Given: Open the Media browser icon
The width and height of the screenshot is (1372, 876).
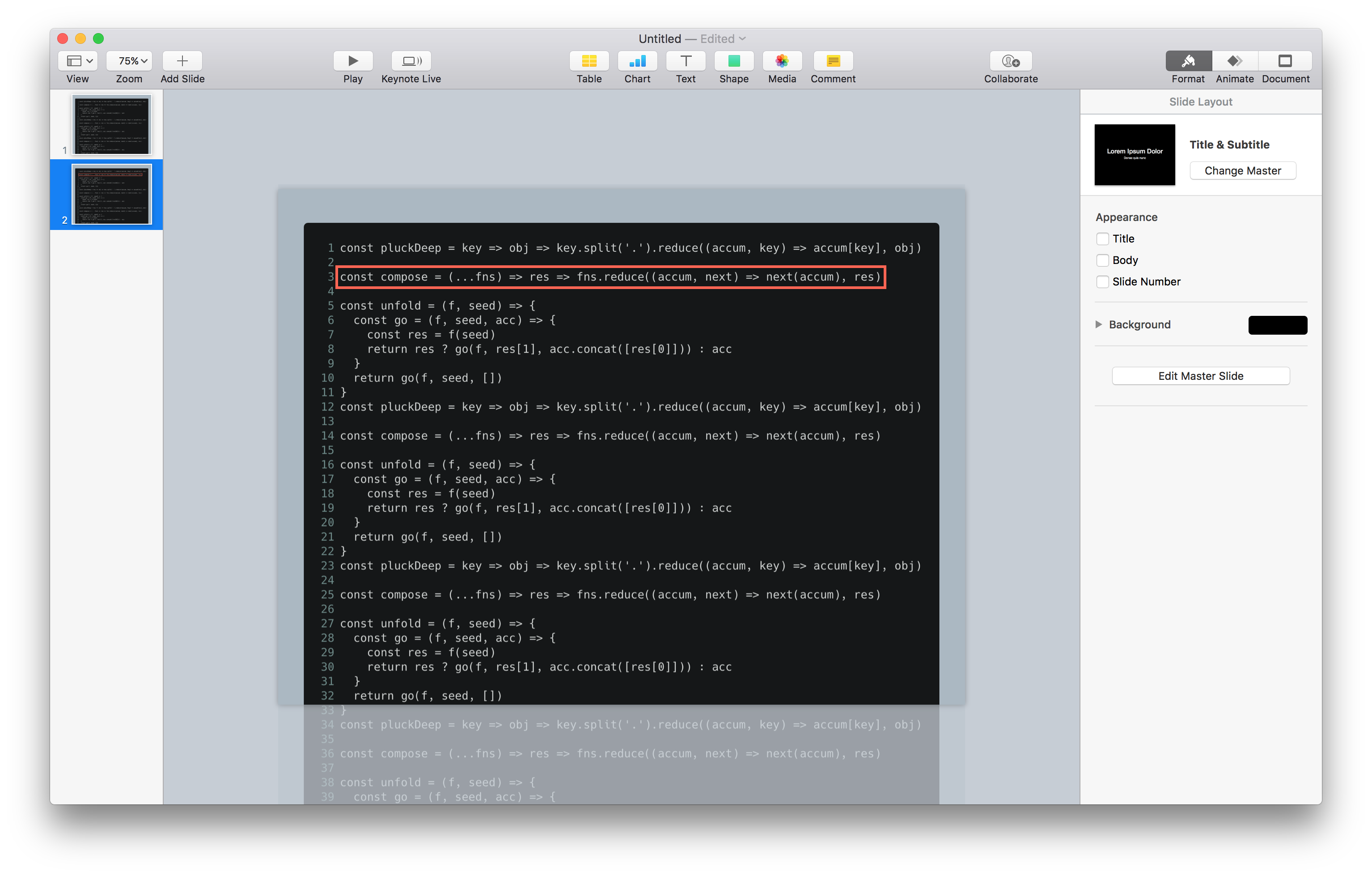Looking at the screenshot, I should click(782, 61).
